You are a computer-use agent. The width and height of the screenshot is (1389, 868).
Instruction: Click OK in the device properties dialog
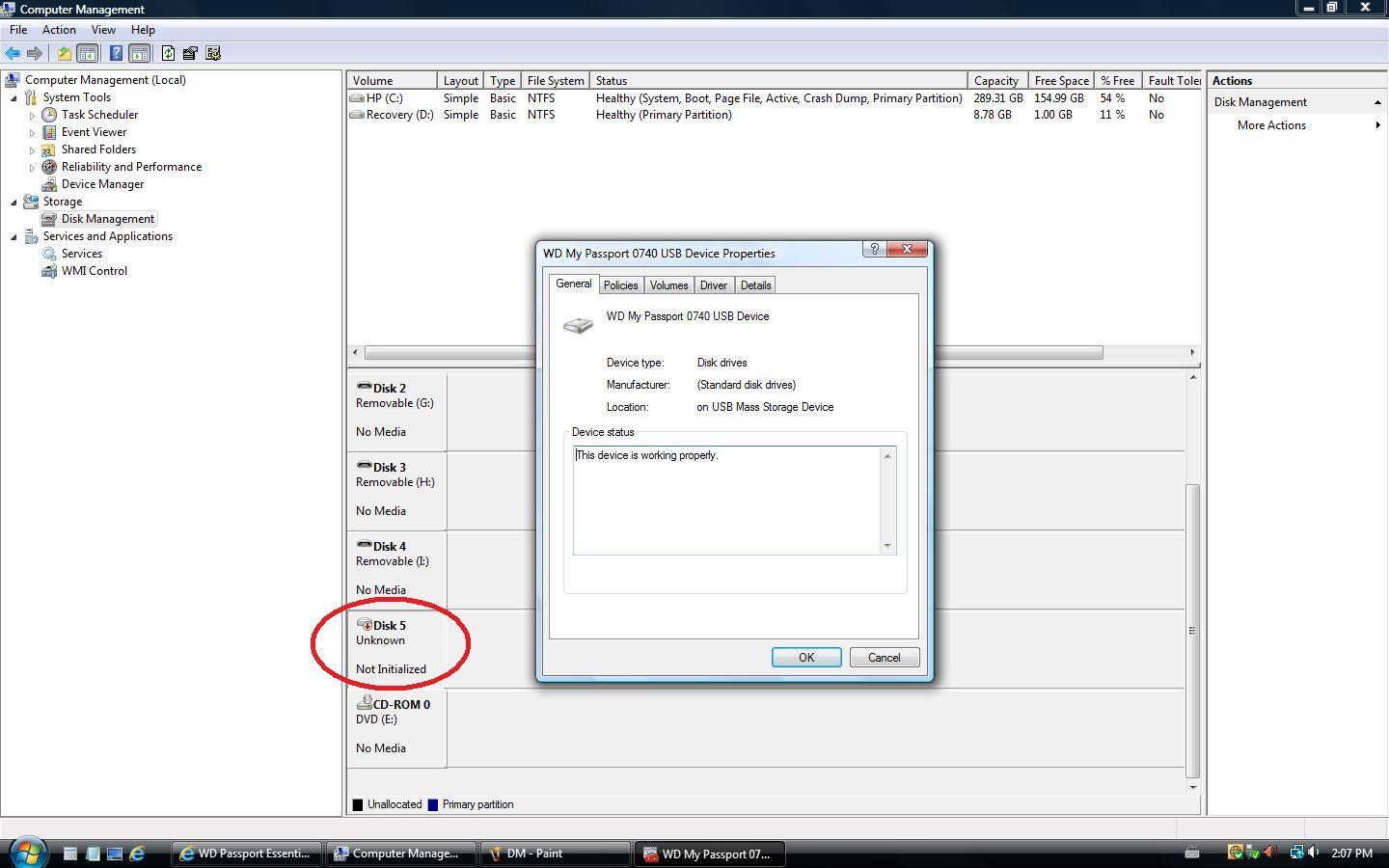pyautogui.click(x=806, y=658)
